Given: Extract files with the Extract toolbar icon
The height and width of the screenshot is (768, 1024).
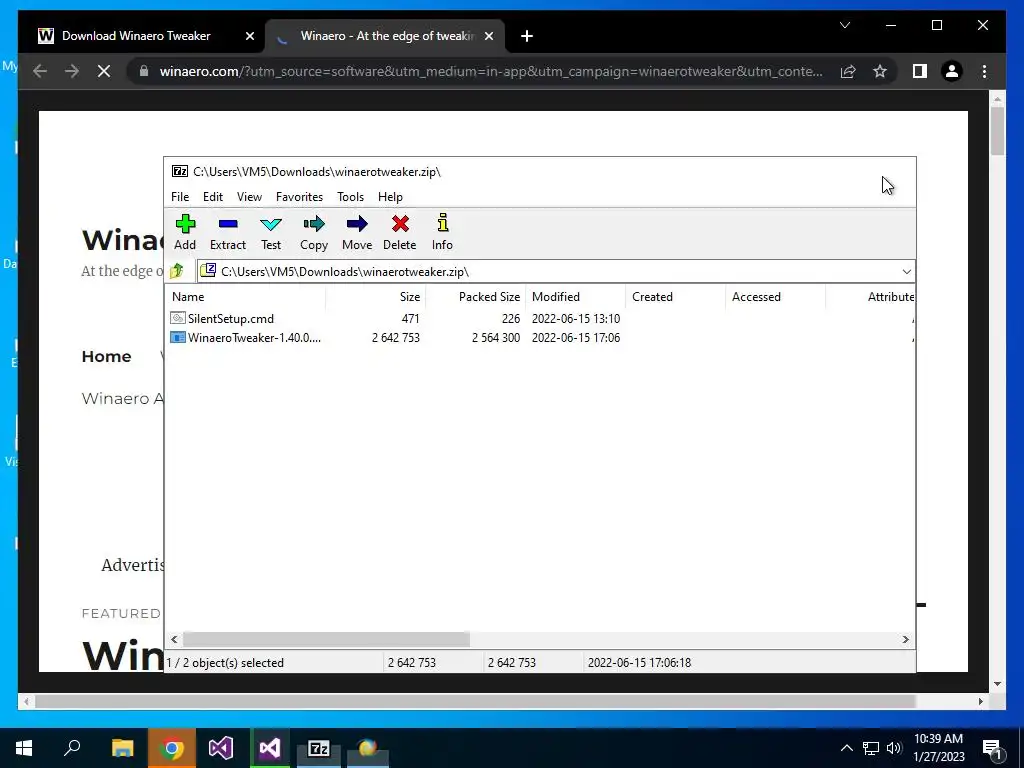Looking at the screenshot, I should tap(228, 232).
